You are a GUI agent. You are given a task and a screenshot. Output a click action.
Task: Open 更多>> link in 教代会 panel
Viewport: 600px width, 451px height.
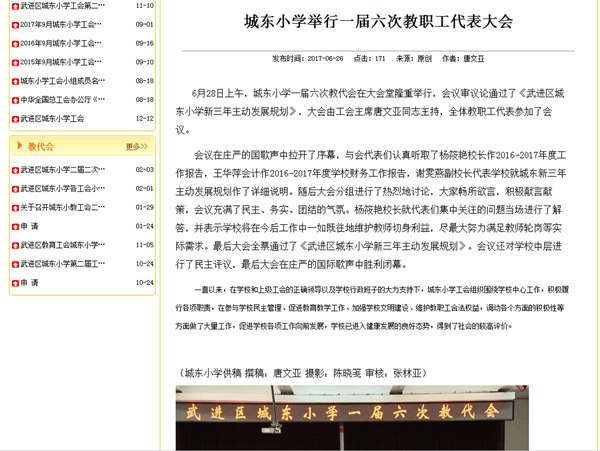coord(137,147)
